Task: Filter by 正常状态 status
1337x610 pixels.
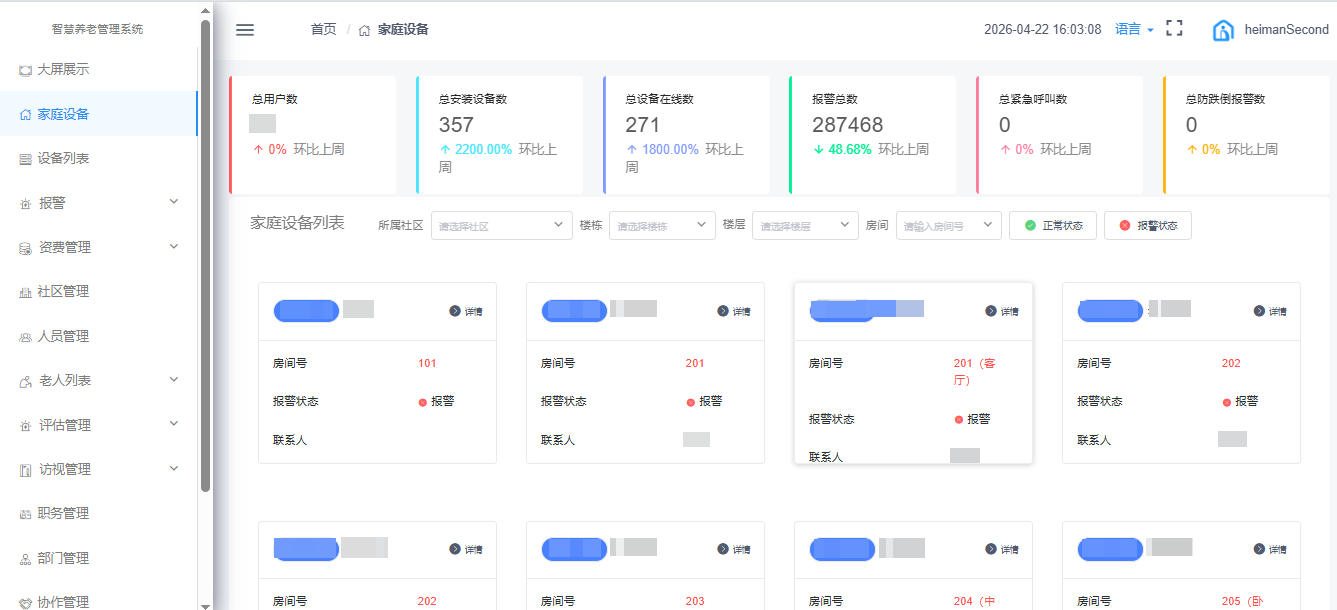Action: click(x=1052, y=226)
